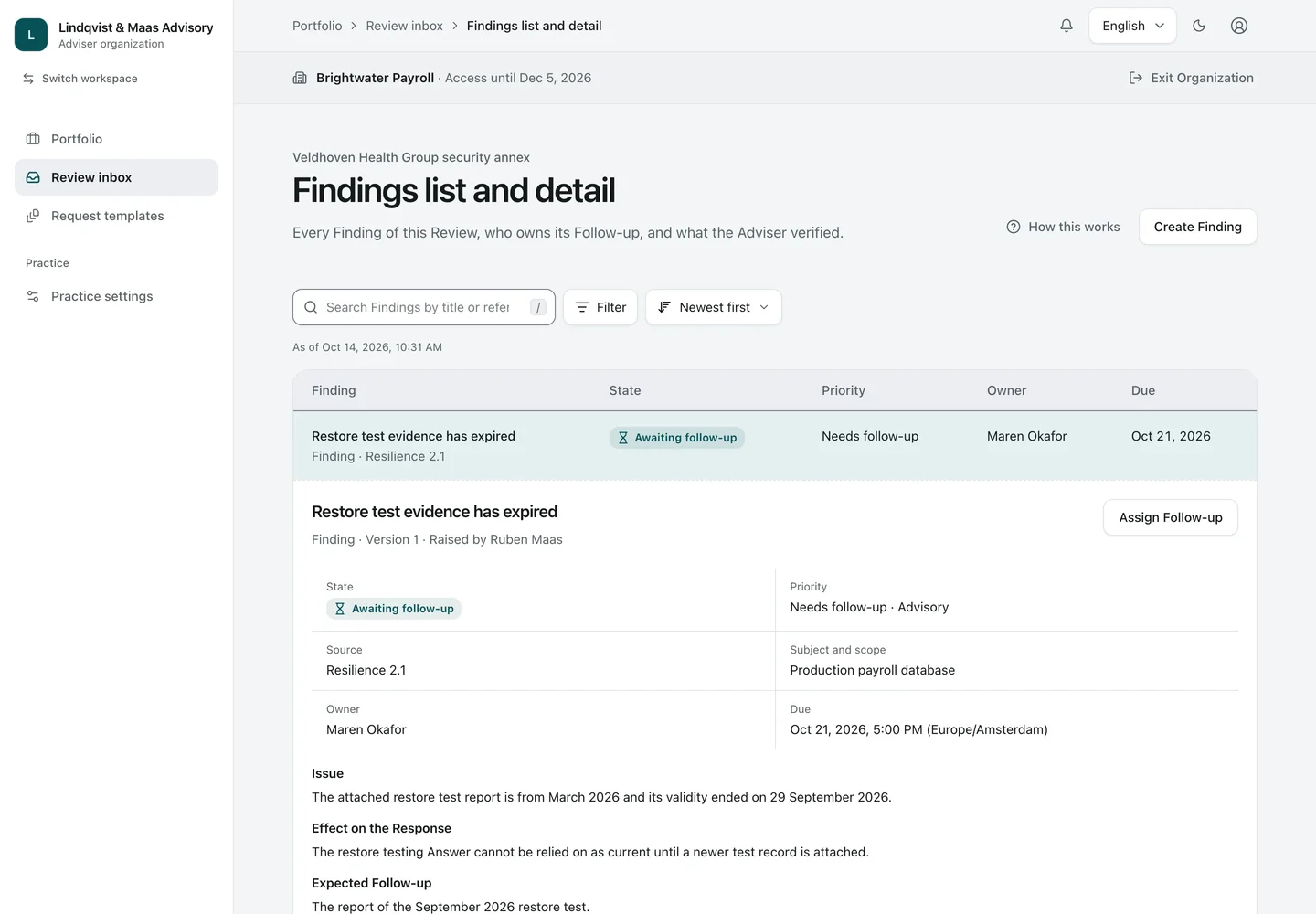Screen dimensions: 1316x914
Task: Toggle dark mode moon icon
Action: pyautogui.click(x=1199, y=26)
